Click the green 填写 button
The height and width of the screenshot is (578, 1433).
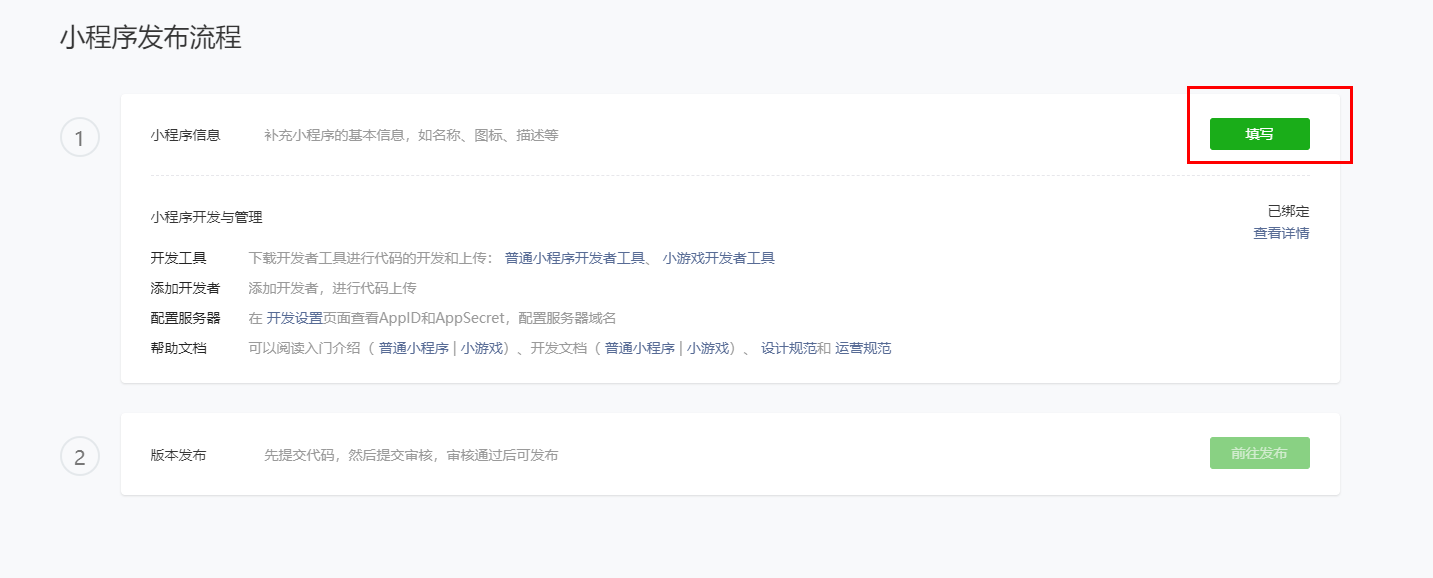pos(1259,134)
